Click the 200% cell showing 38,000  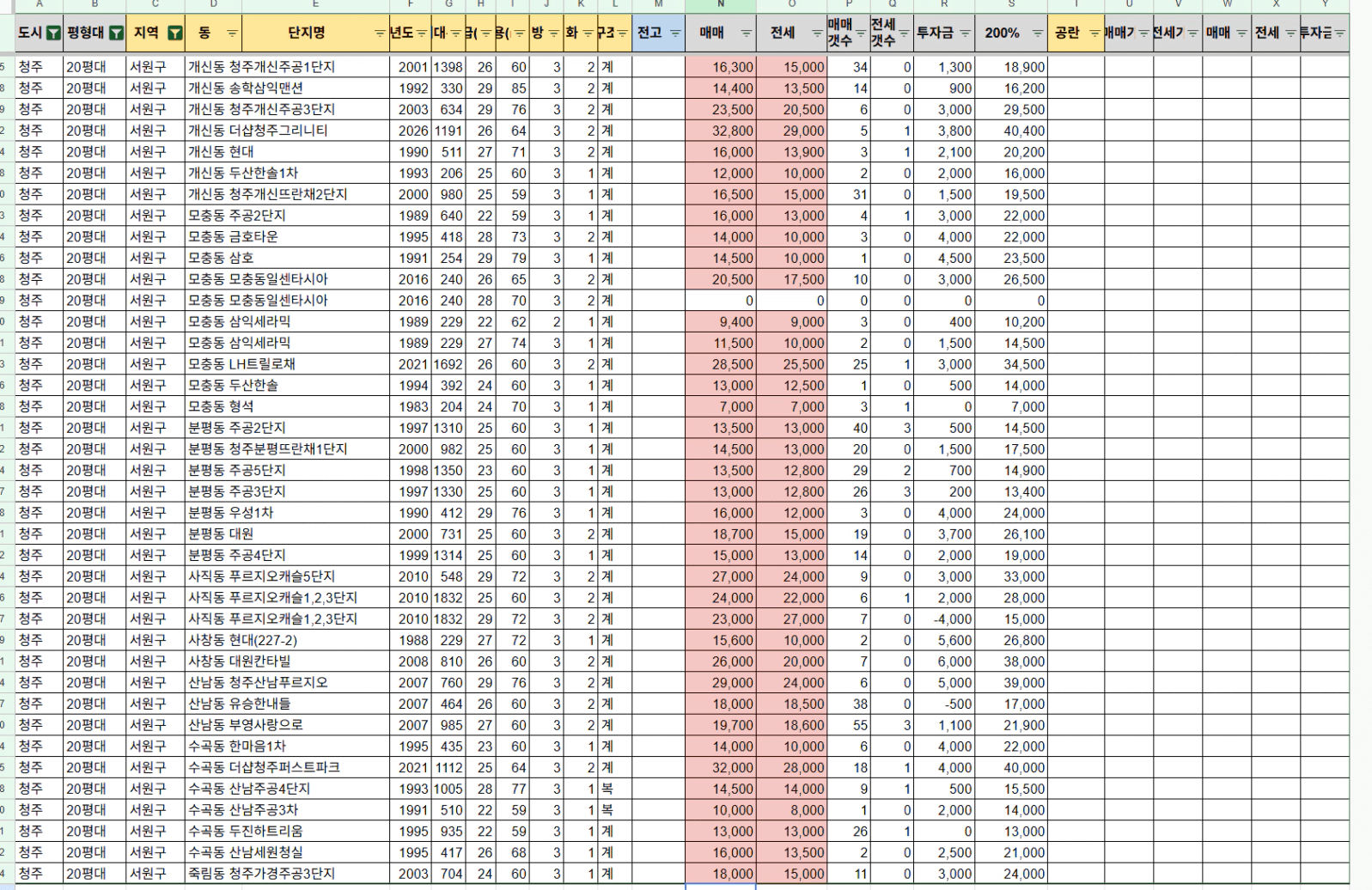coord(1011,661)
